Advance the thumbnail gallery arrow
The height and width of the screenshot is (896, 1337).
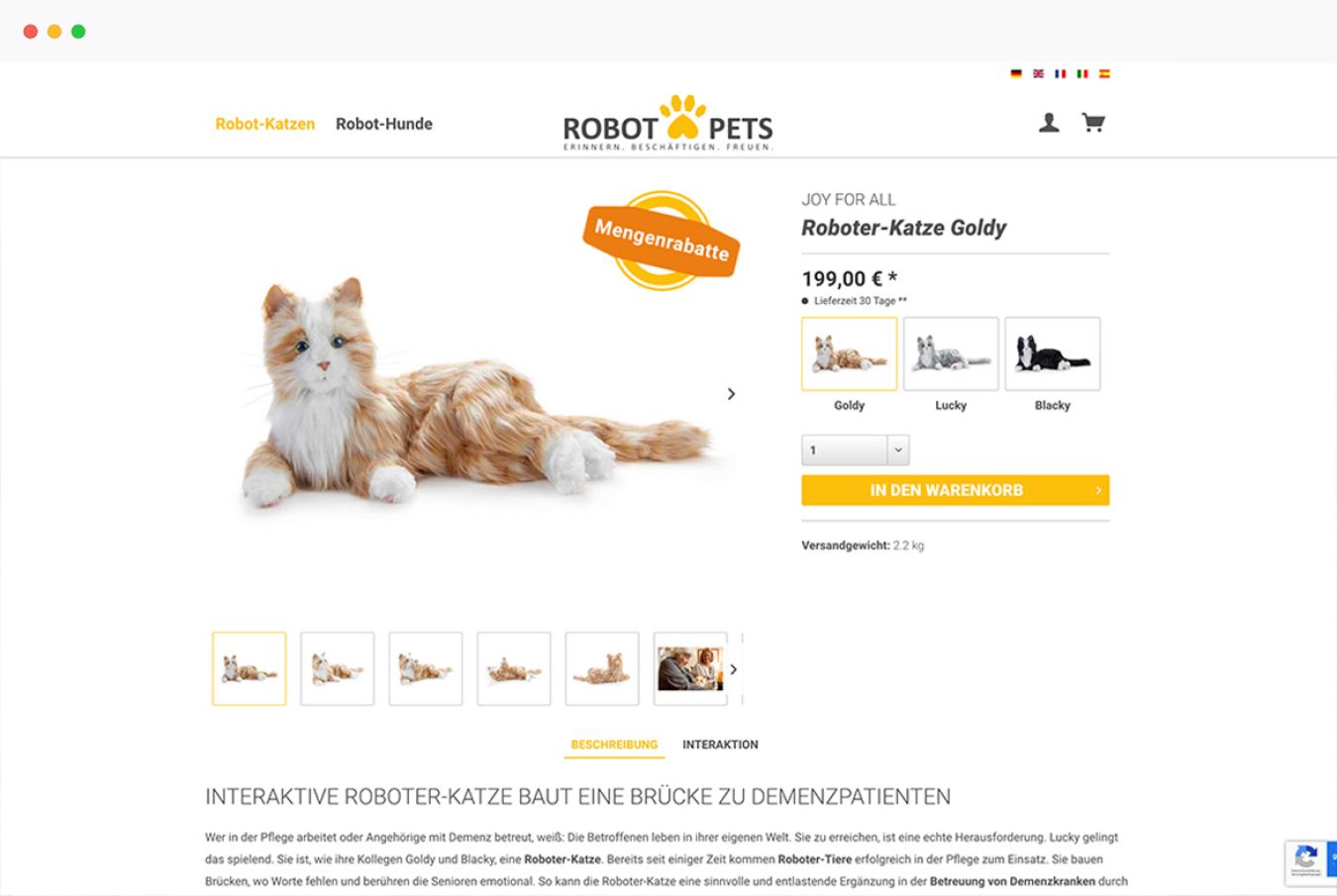pos(734,669)
